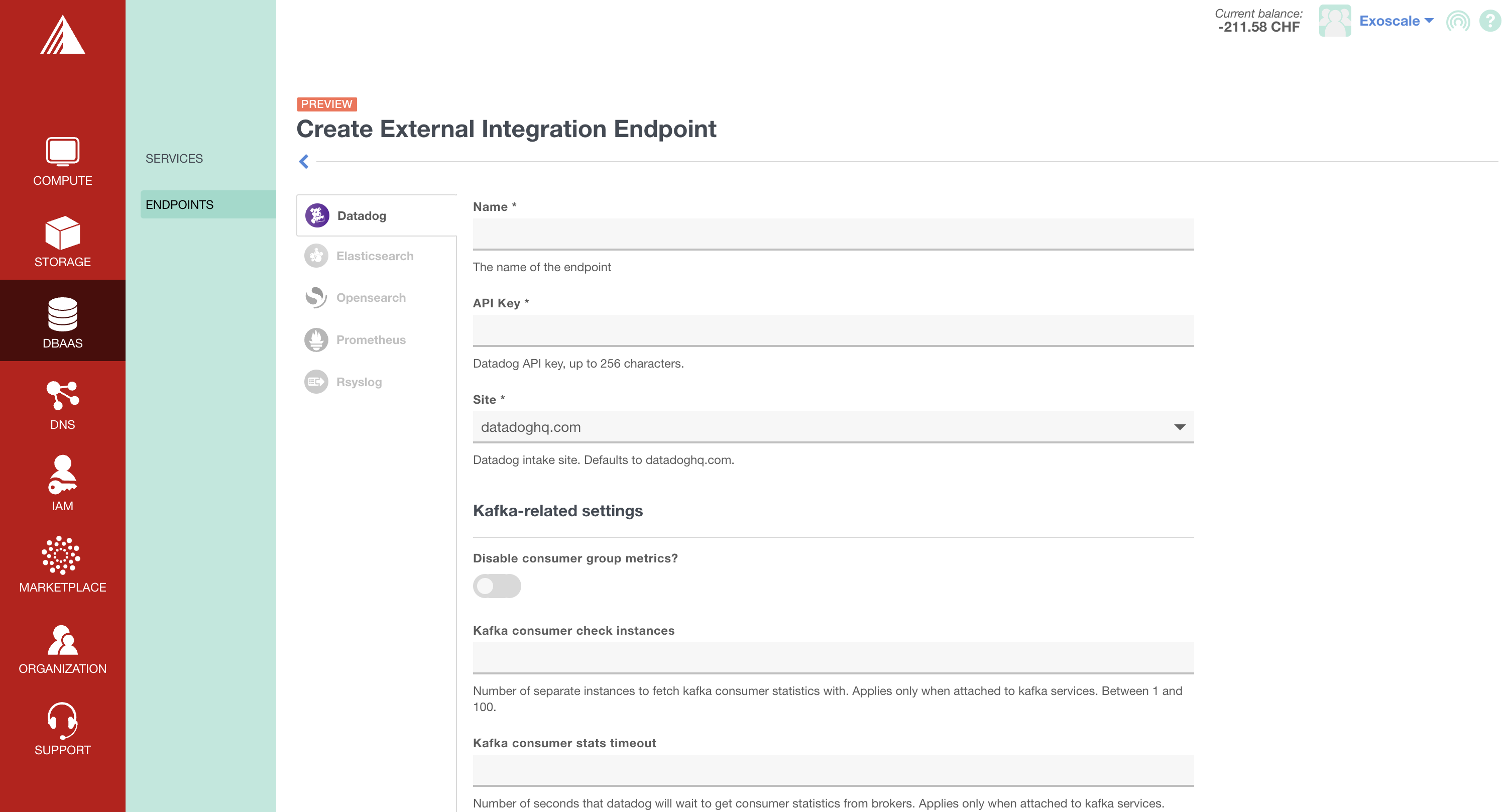This screenshot has width=1509, height=812.
Task: Click the Datadog integration icon
Action: [318, 216]
